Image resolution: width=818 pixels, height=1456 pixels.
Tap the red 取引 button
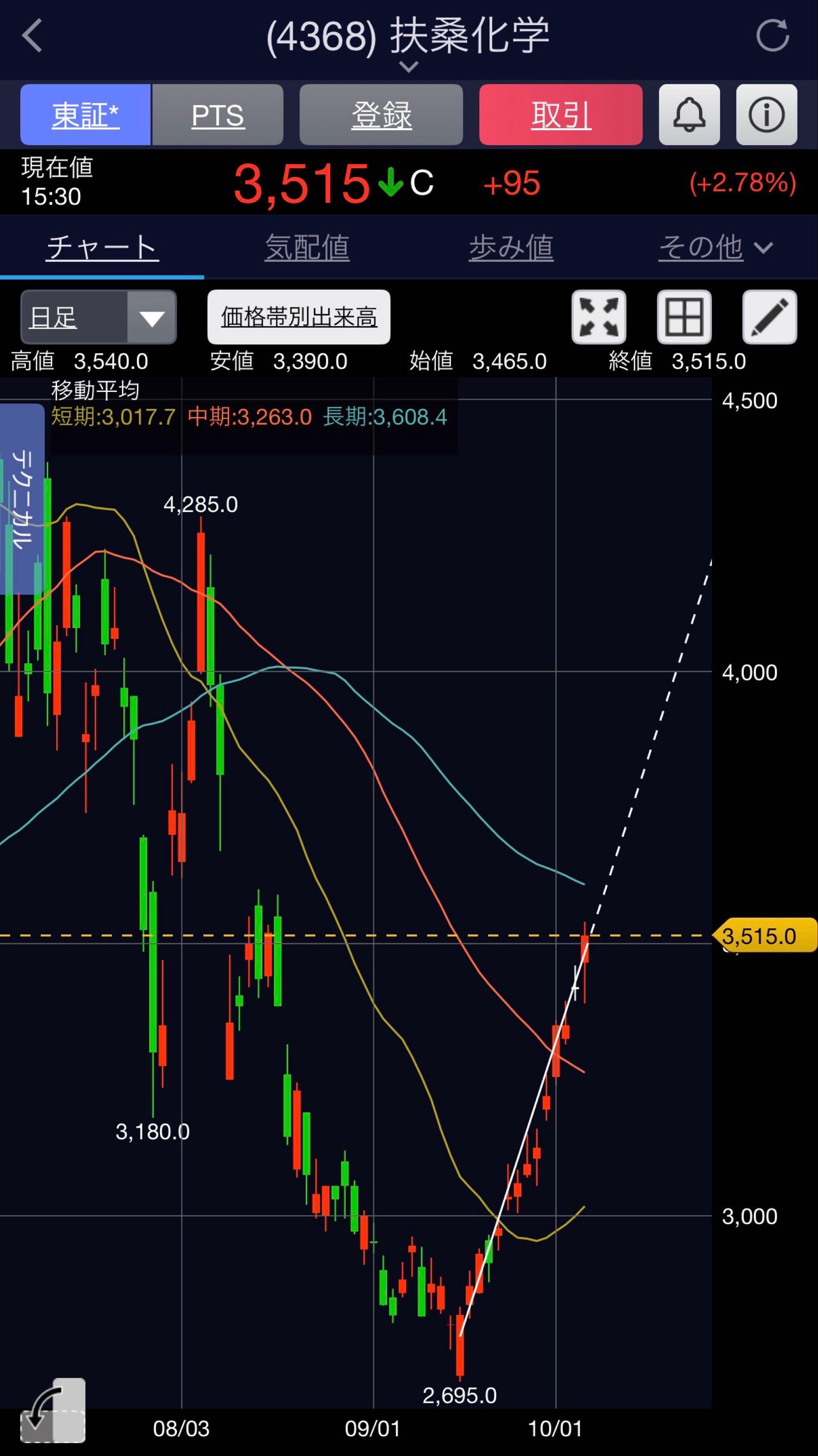click(561, 115)
